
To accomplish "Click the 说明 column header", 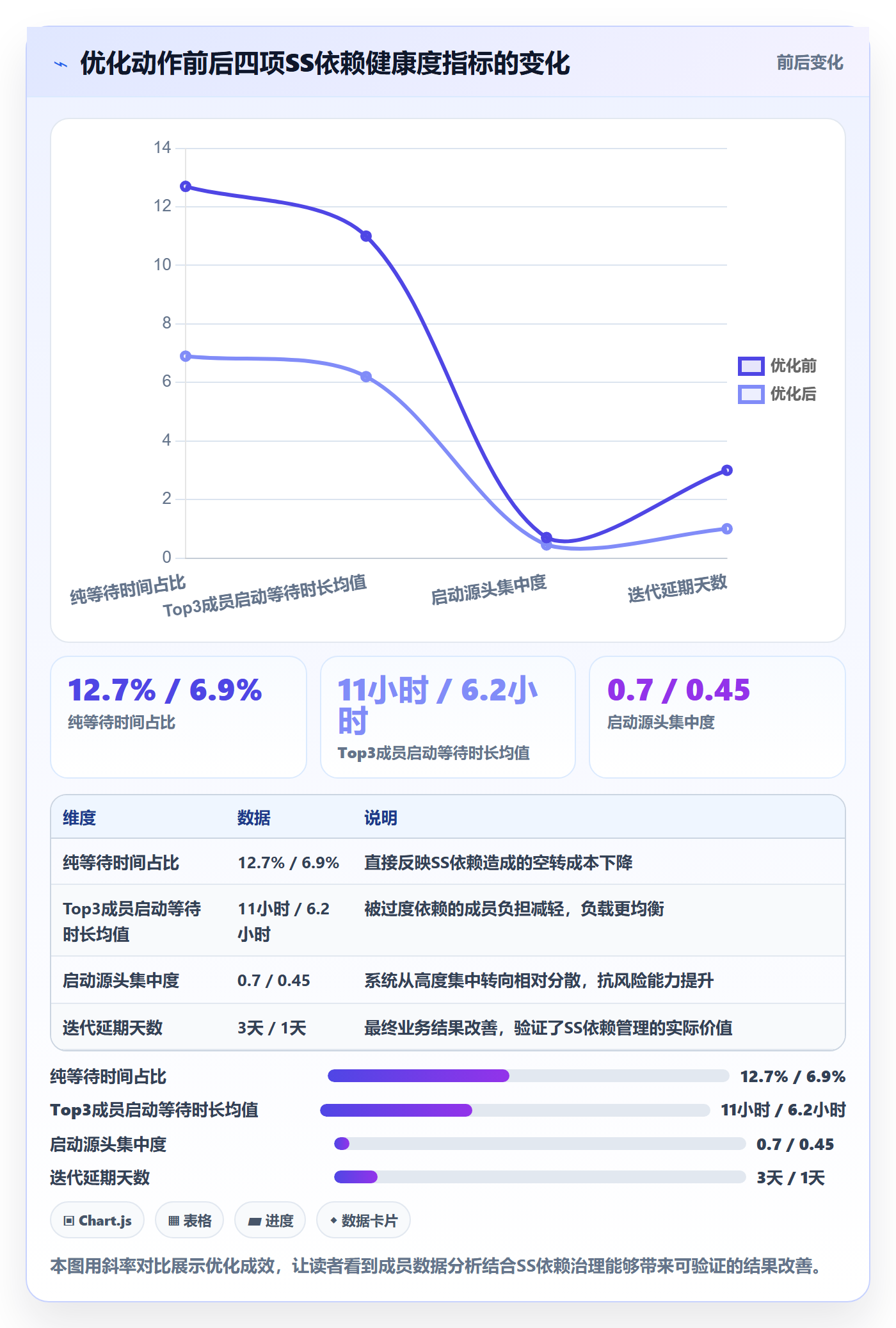I will coord(381,818).
